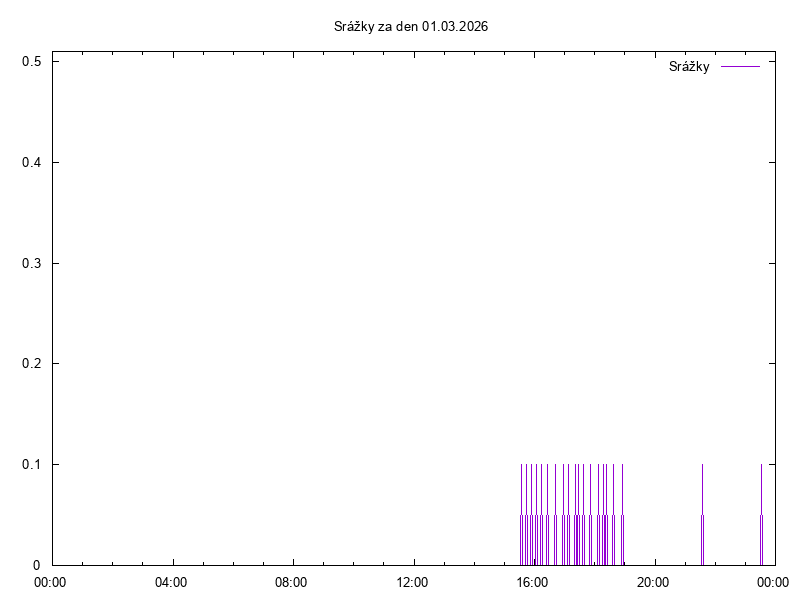Click the 0.5 y-axis label

point(31,62)
